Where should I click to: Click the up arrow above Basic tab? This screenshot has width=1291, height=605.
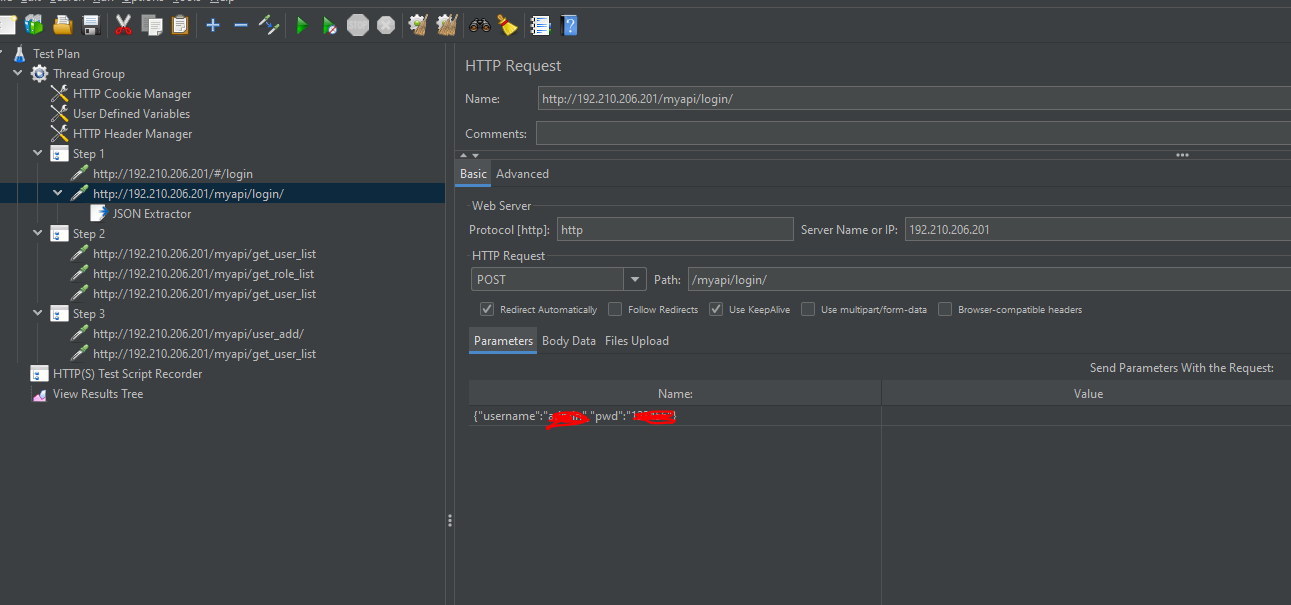click(x=463, y=155)
